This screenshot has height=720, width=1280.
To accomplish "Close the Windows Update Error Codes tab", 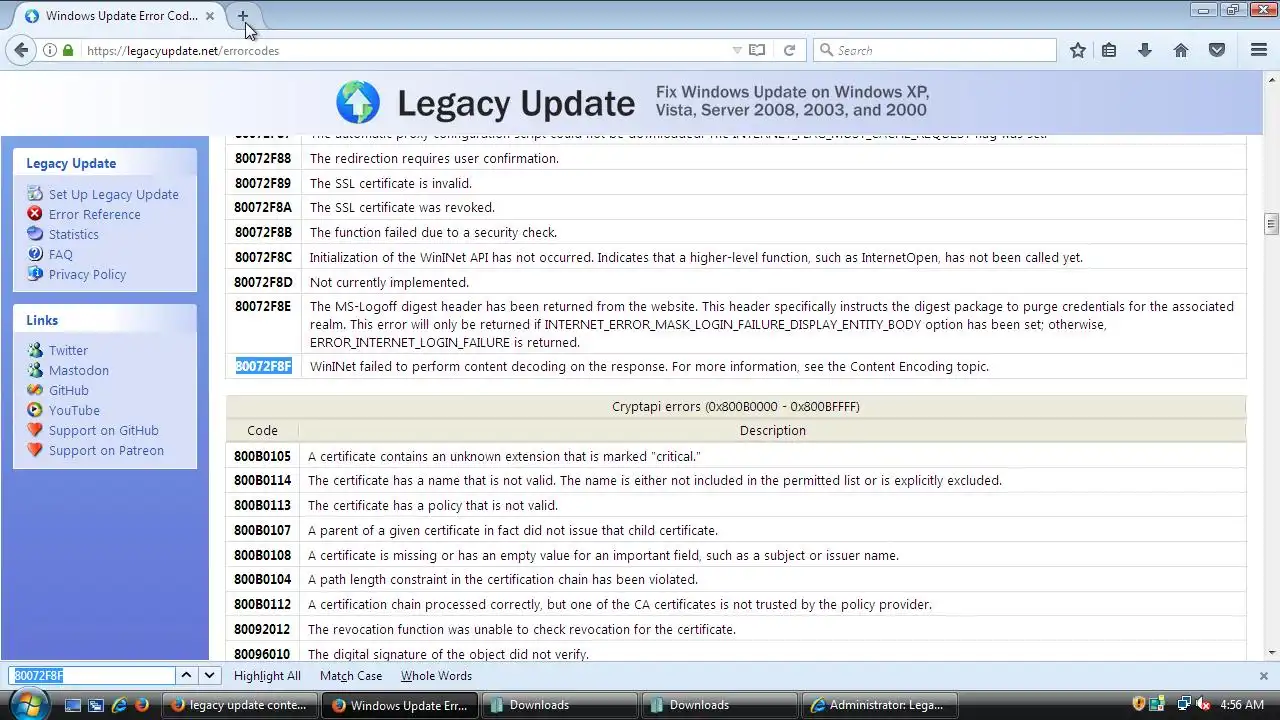I will [210, 16].
